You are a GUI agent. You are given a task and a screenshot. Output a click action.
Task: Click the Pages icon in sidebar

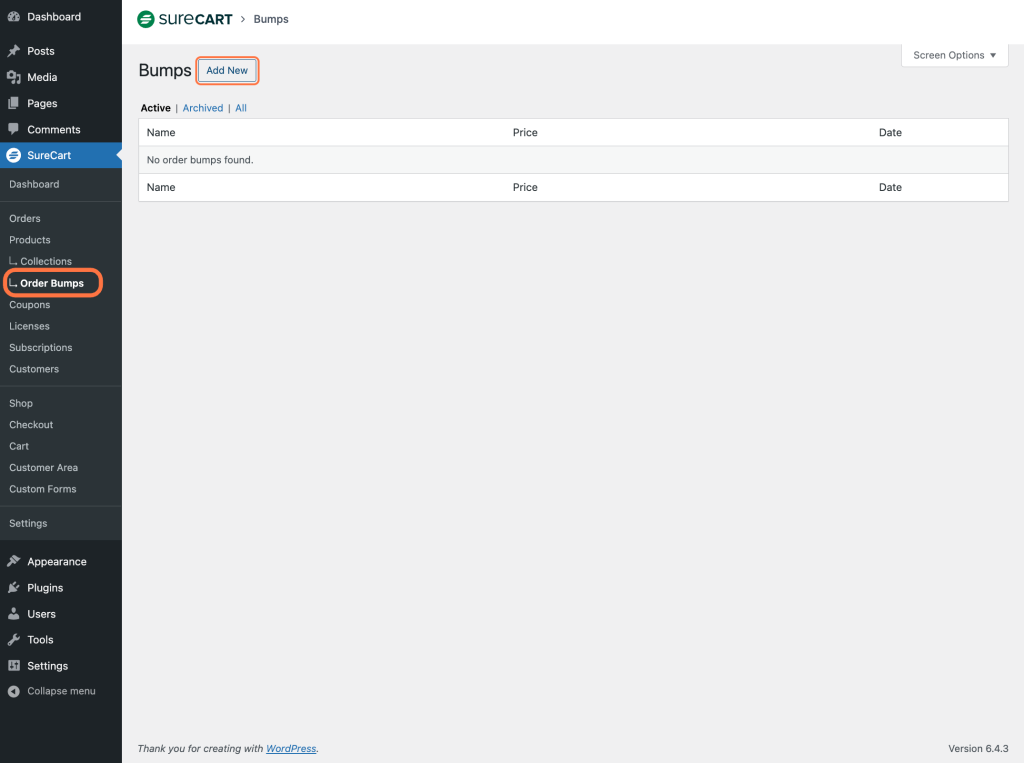14,103
